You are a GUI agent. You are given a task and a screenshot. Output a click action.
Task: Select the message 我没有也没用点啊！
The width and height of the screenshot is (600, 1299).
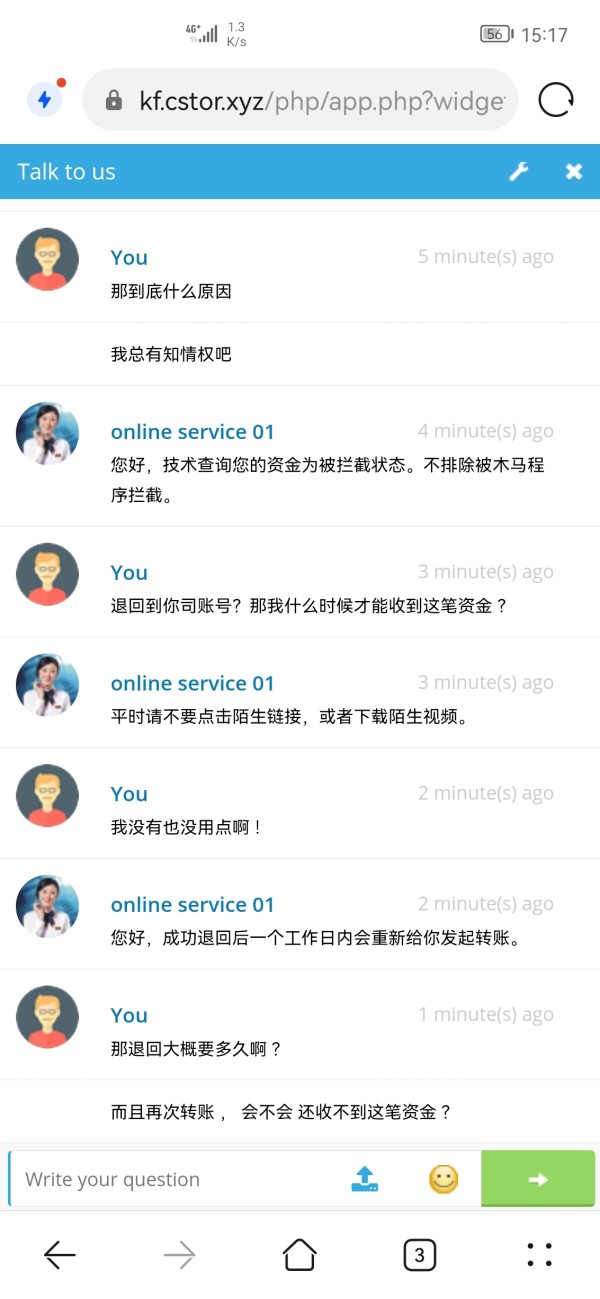tap(187, 828)
